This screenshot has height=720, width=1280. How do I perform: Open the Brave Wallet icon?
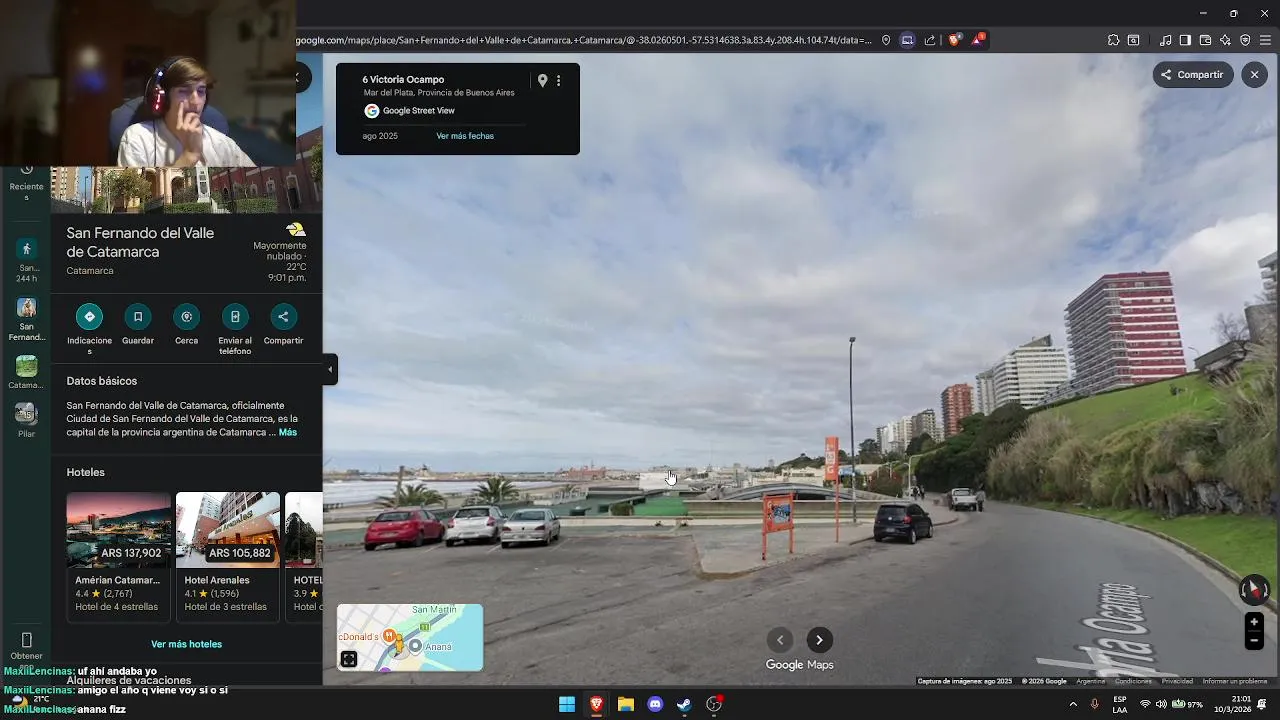[1205, 40]
